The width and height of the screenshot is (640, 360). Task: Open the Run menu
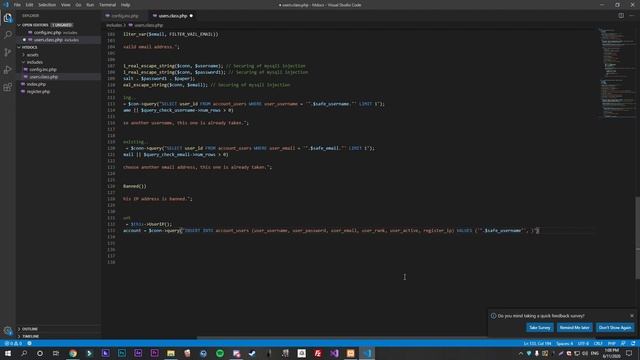coord(90,5)
